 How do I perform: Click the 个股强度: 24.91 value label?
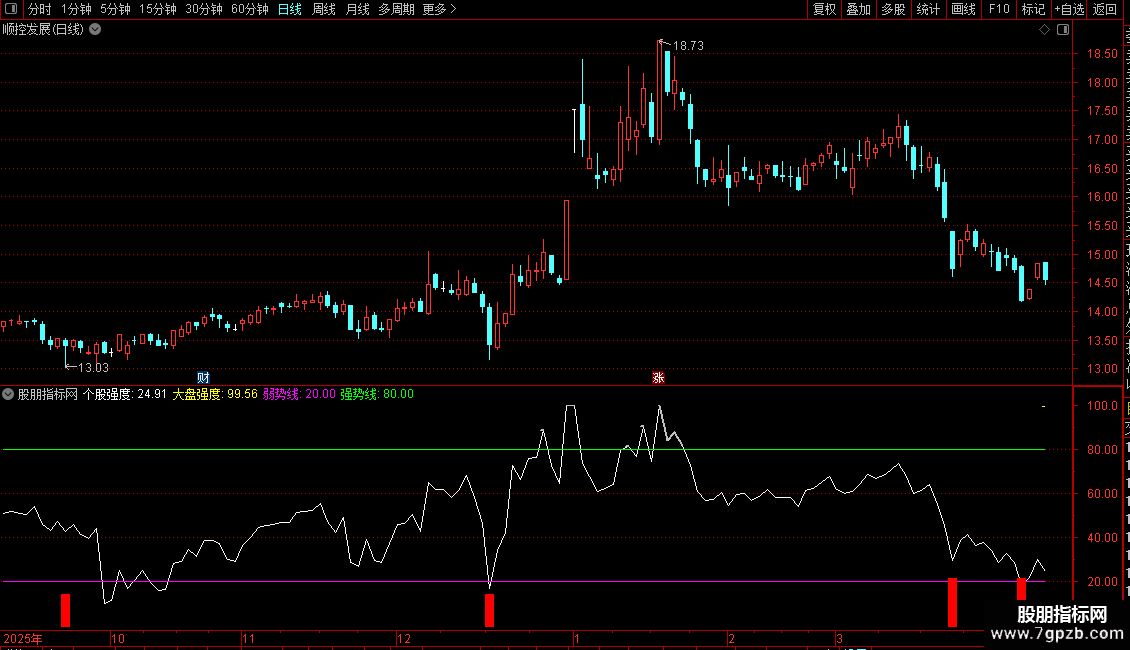point(125,394)
